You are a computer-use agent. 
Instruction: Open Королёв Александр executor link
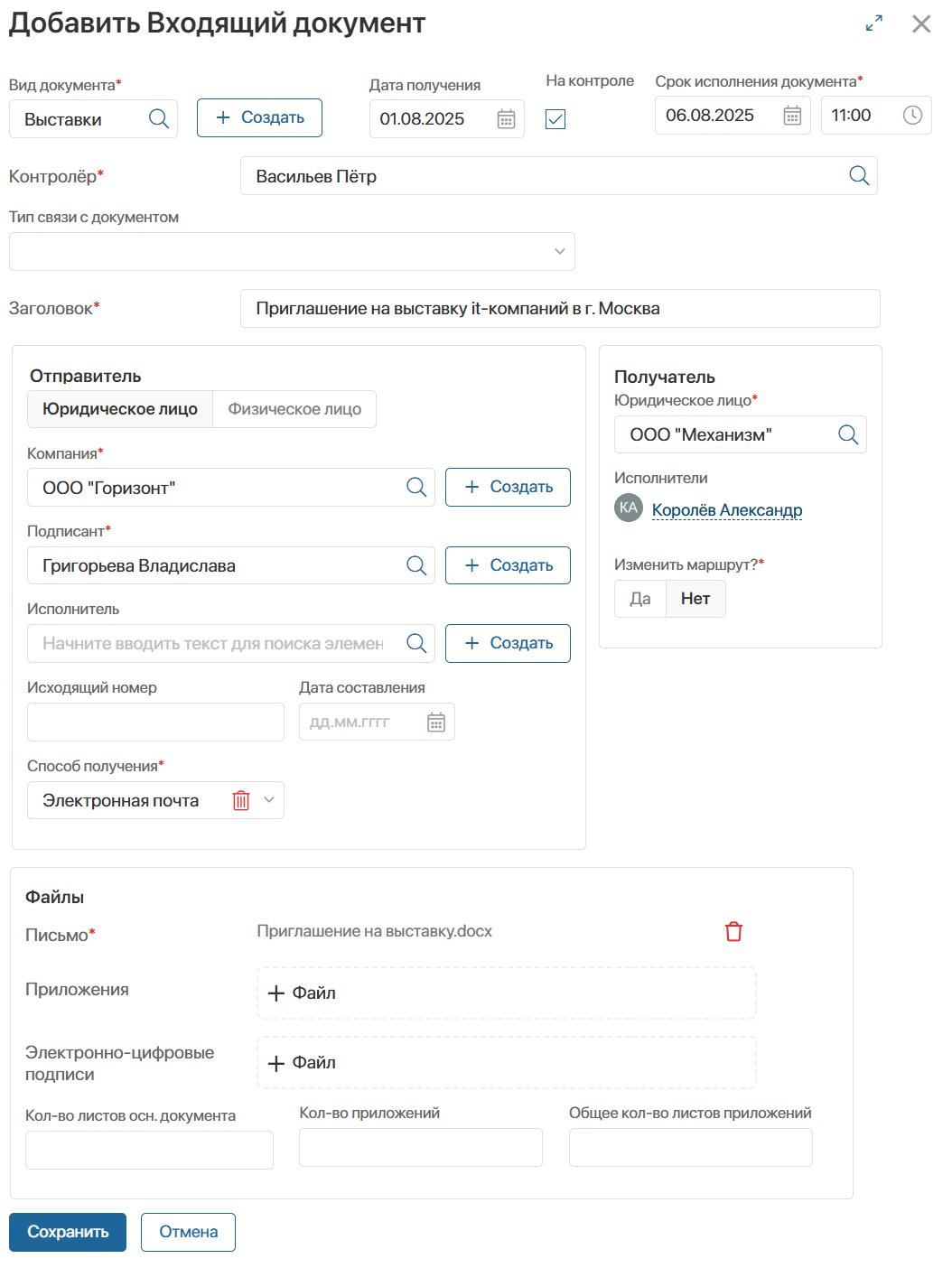[x=726, y=510]
